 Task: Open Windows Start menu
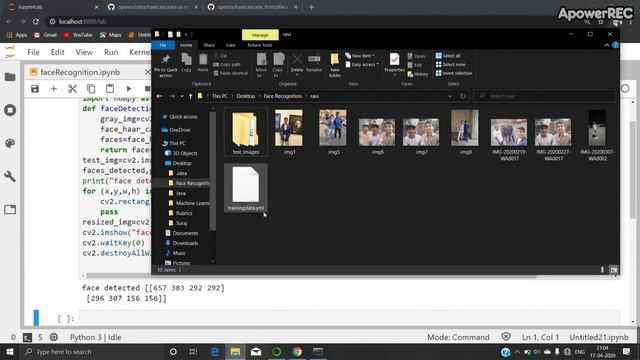[10, 352]
